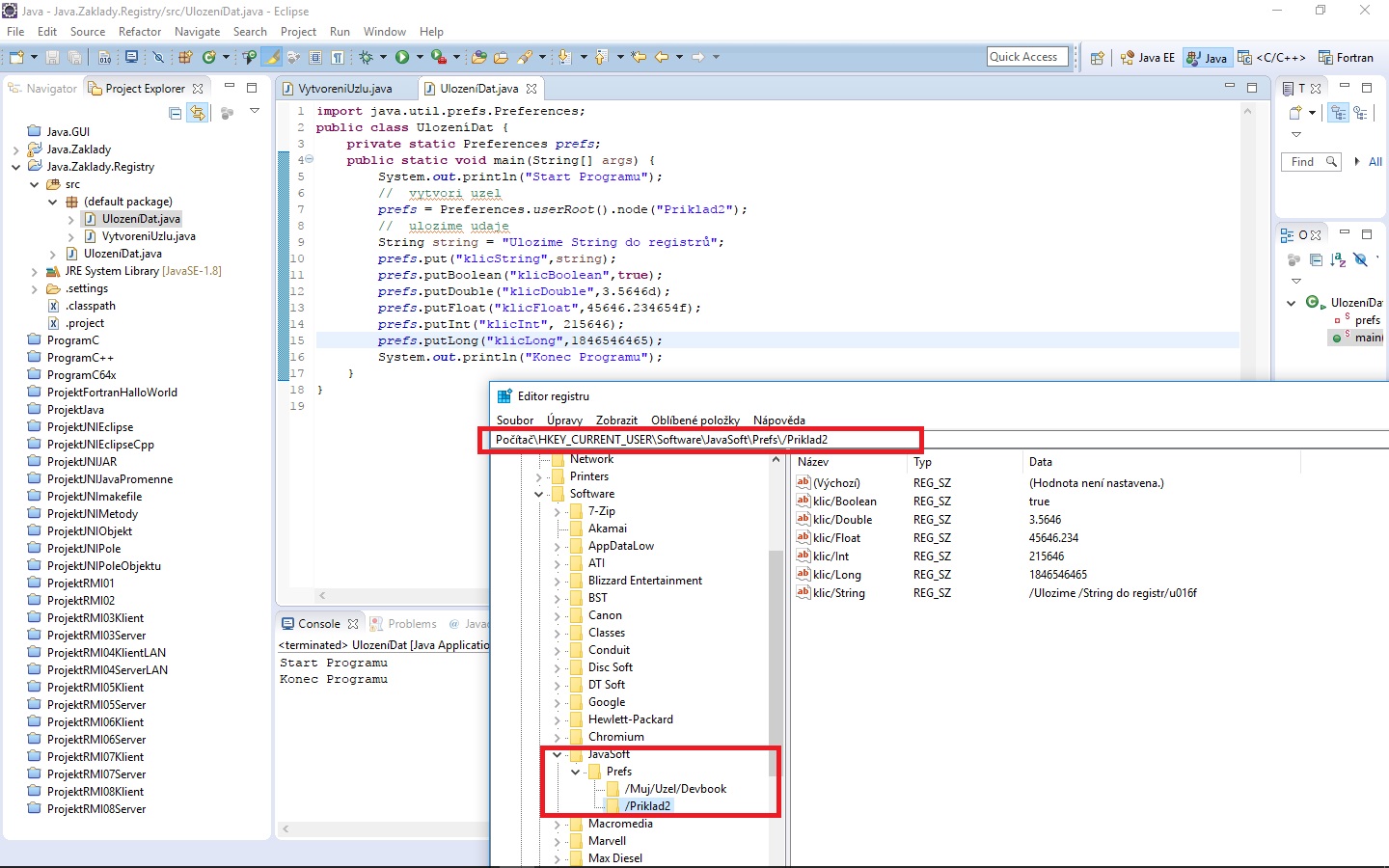Click the New Java Class icon

tap(208, 58)
